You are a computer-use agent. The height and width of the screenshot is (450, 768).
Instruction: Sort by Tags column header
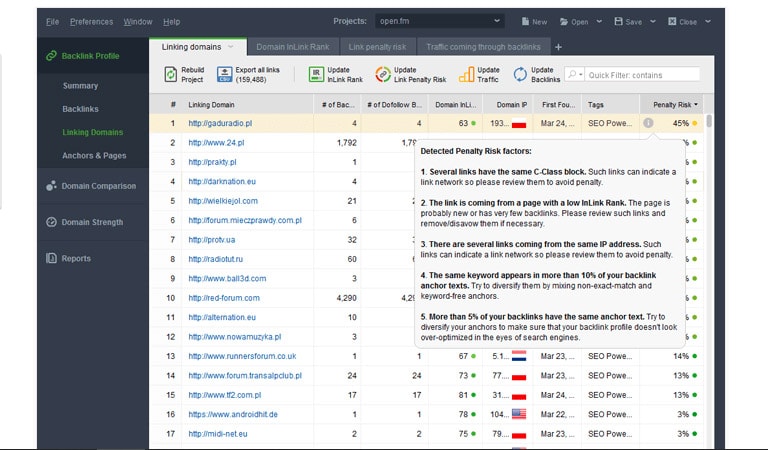(x=611, y=105)
